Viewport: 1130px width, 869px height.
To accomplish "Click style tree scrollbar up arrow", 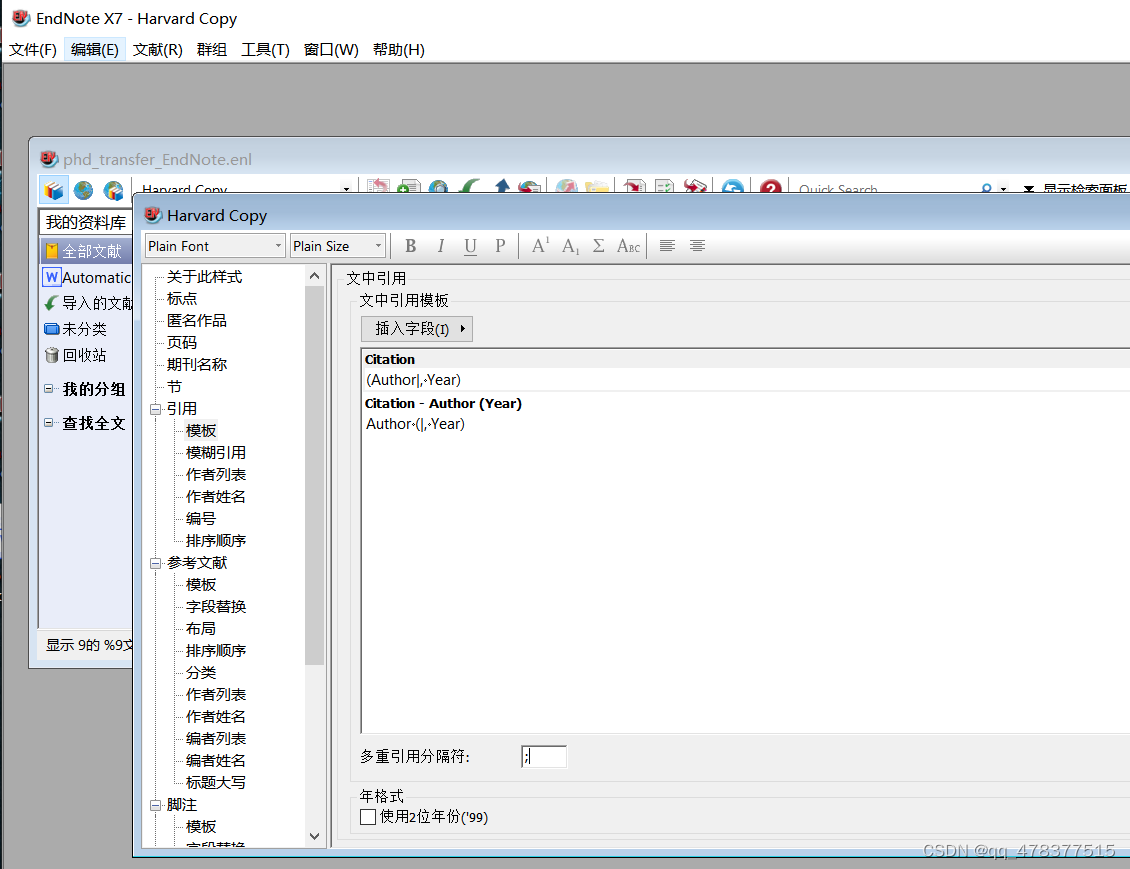I will point(314,276).
